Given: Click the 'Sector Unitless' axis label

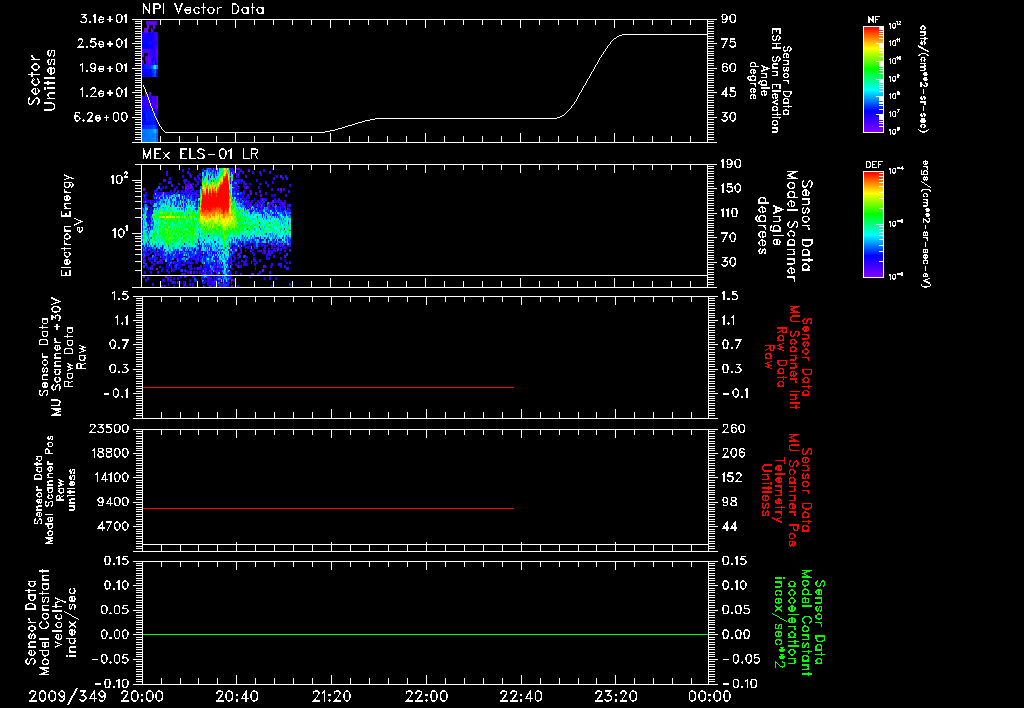Looking at the screenshot, I should click(42, 80).
